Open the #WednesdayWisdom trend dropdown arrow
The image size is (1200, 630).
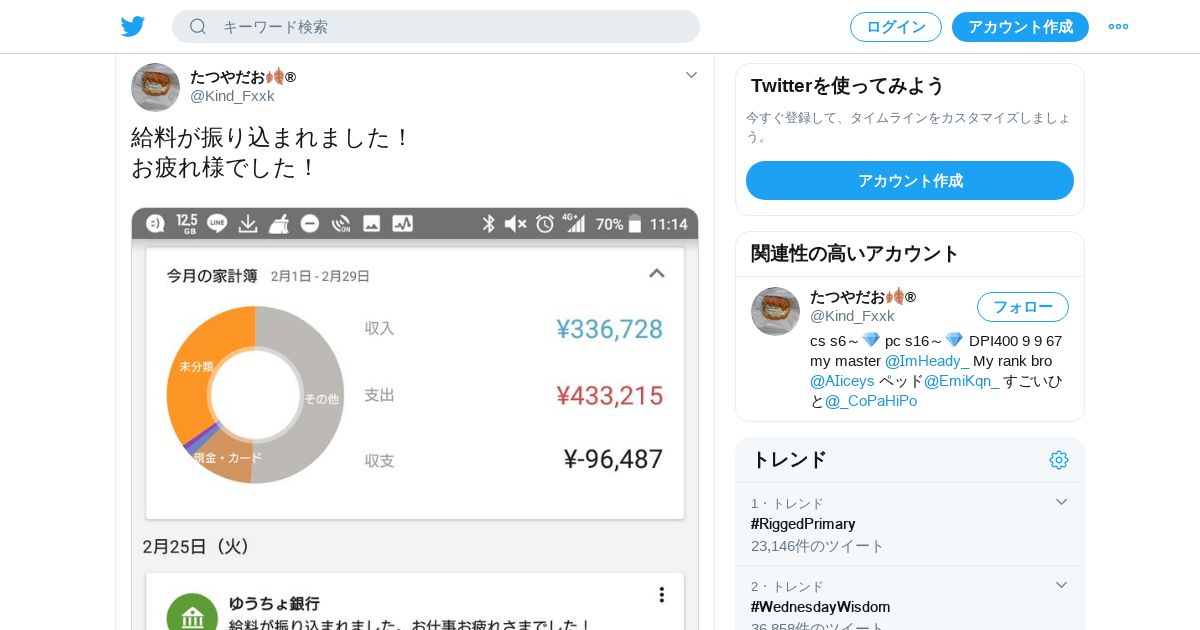[1062, 585]
